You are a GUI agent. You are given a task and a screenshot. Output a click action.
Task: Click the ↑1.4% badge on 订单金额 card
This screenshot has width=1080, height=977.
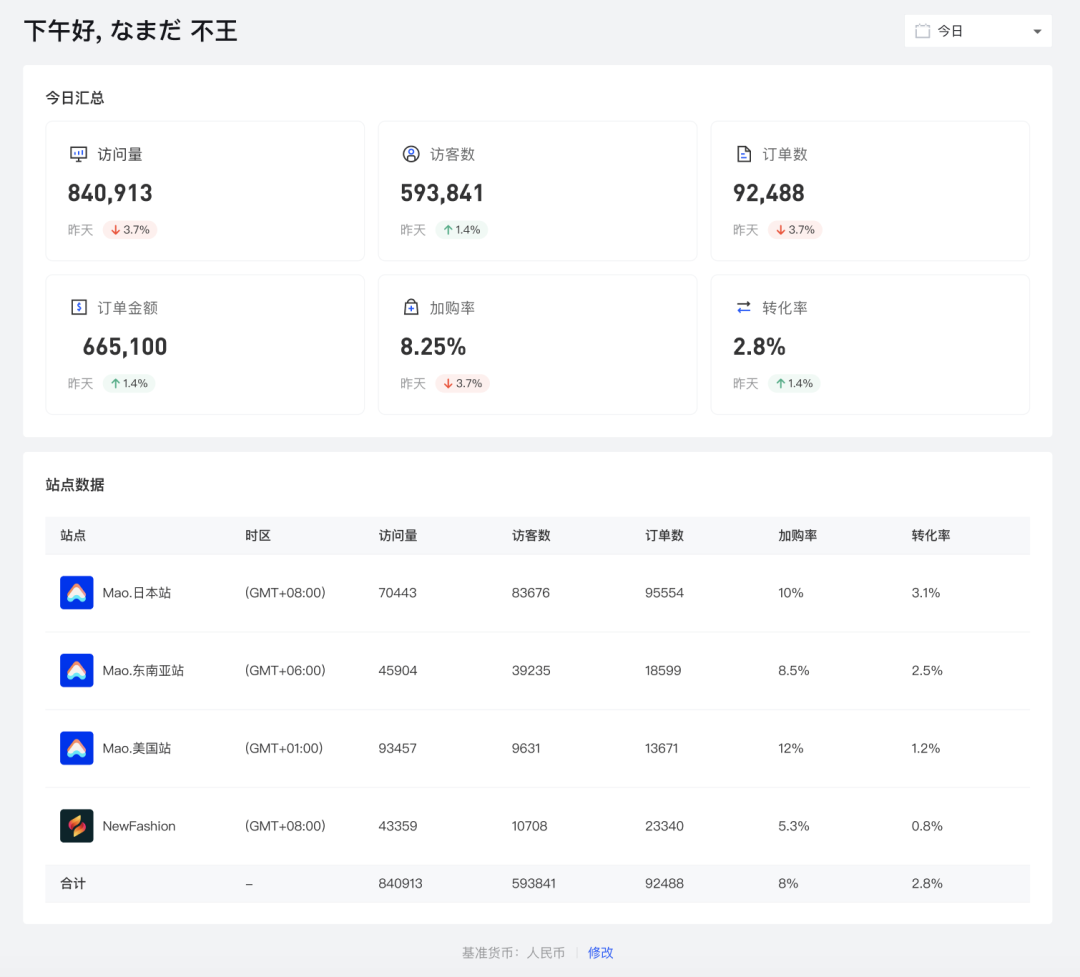(x=128, y=383)
